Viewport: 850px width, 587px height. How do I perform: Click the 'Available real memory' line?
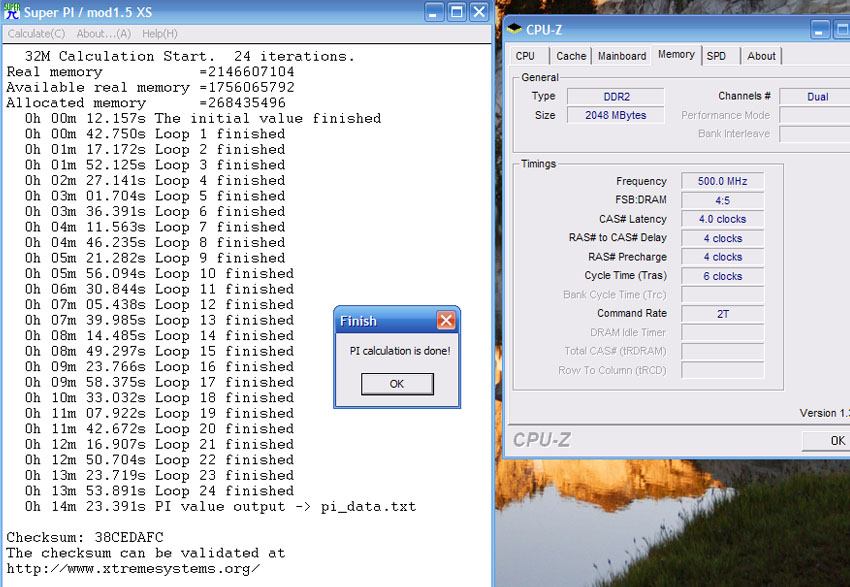point(150,87)
